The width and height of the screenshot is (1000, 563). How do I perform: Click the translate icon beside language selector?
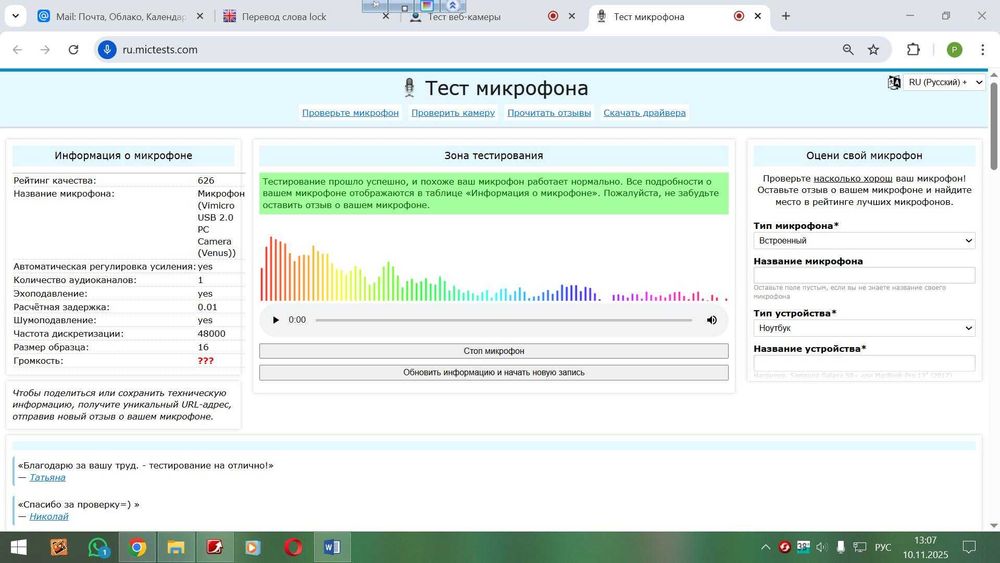coord(894,82)
